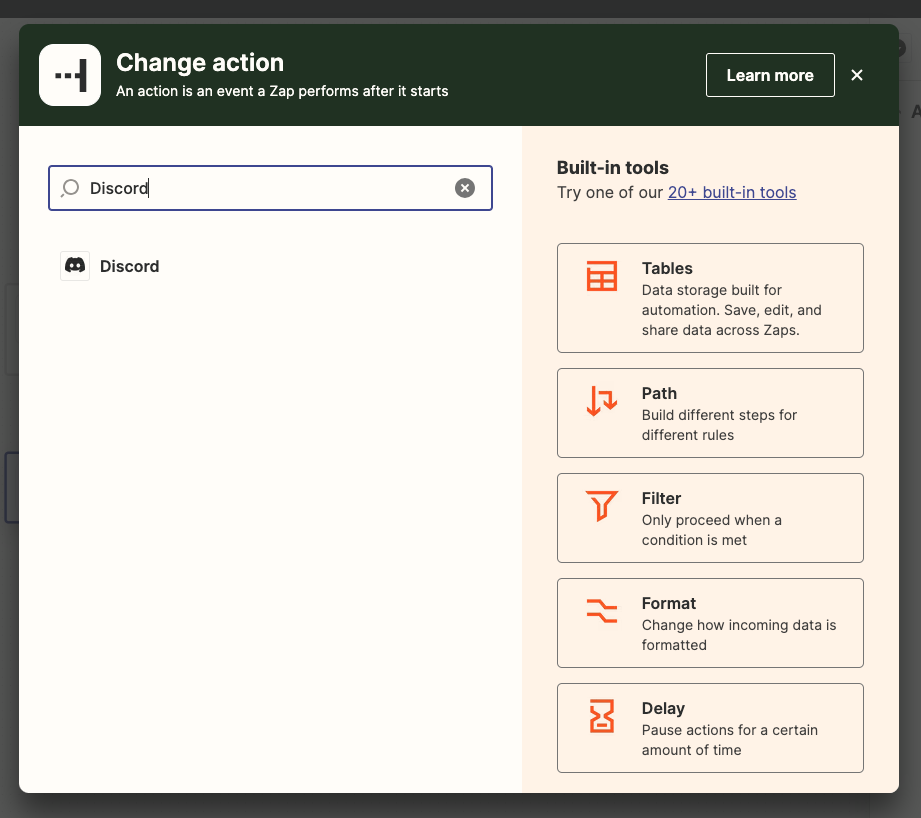This screenshot has width=921, height=818.
Task: Click 'Pause actions for a certain amount' text
Action: [x=730, y=740]
